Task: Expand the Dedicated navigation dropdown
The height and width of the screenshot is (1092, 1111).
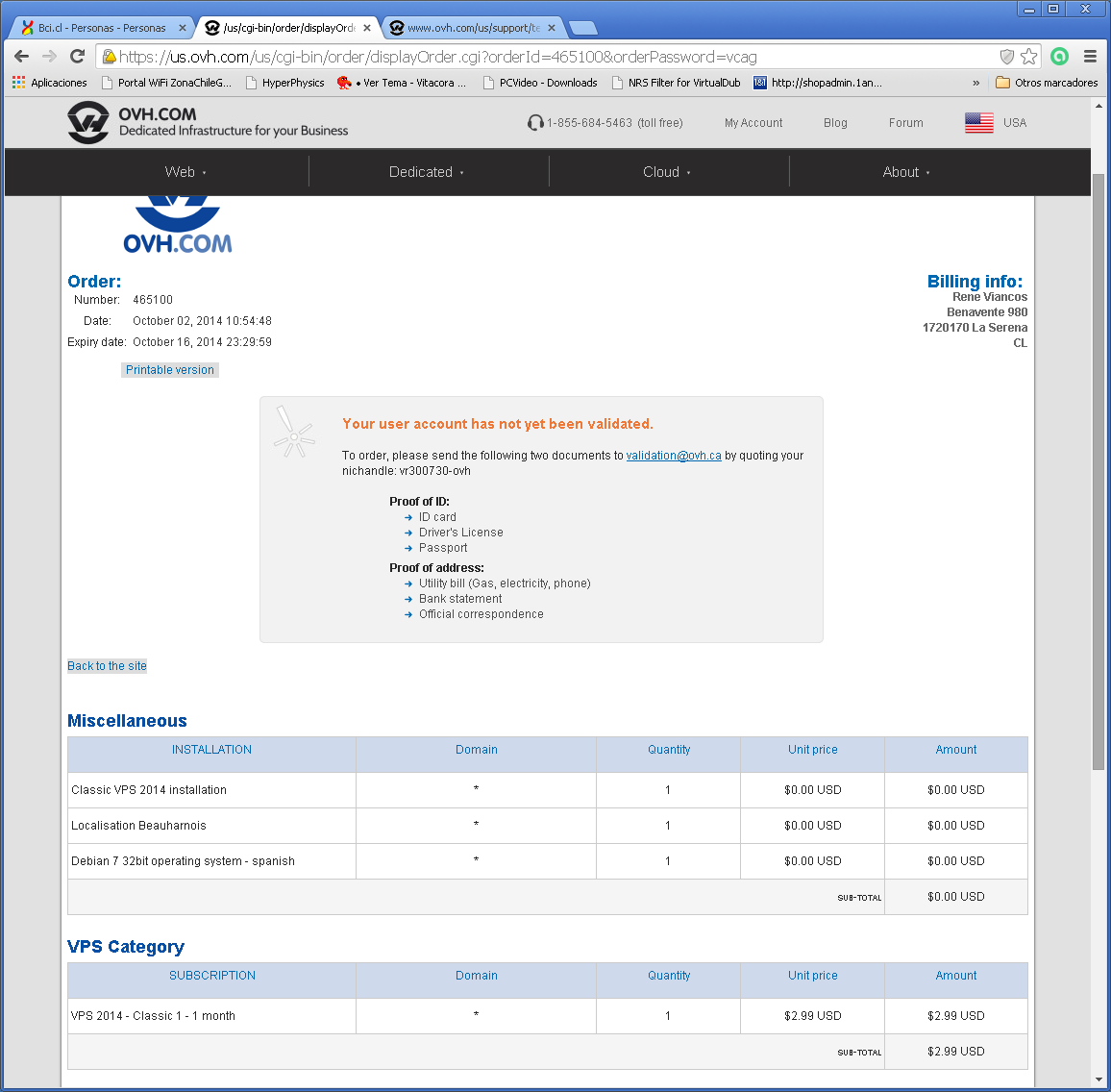Action: click(x=426, y=172)
